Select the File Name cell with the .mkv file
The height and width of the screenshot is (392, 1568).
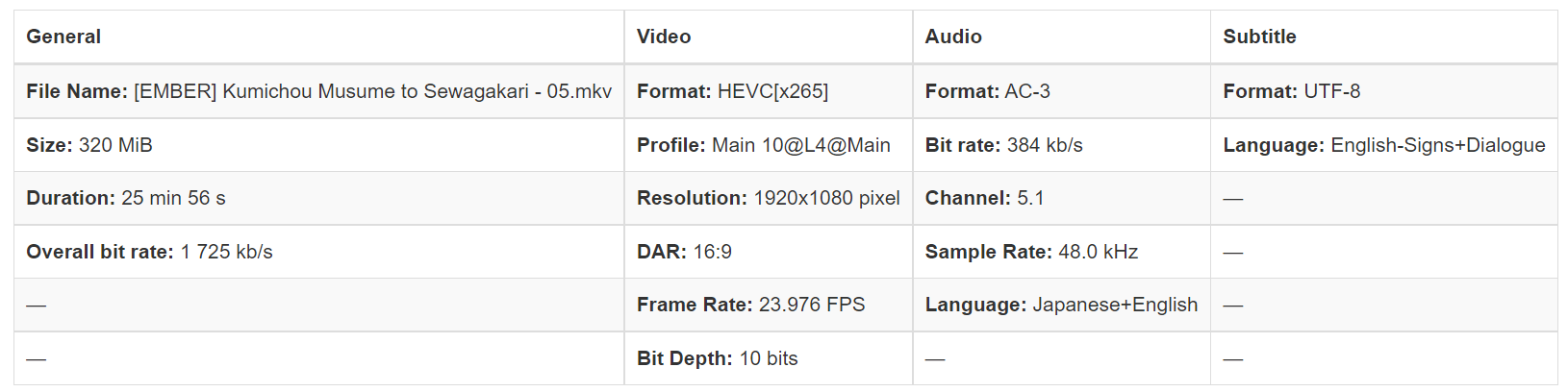tap(318, 91)
